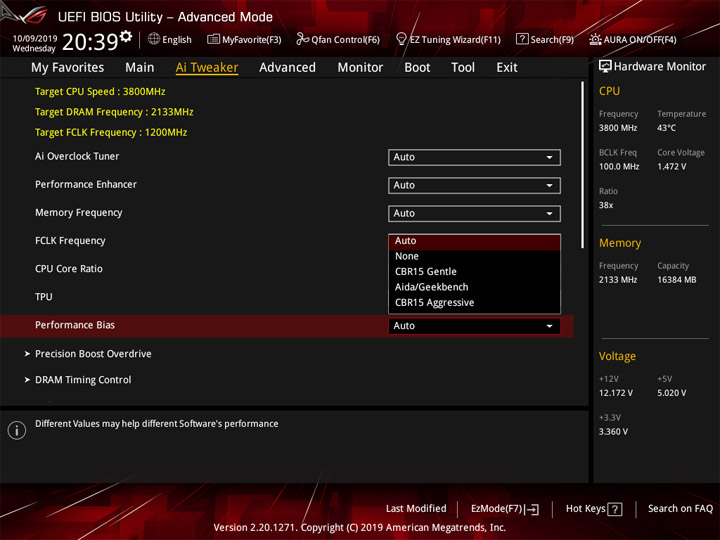Select Auto in the open dropdown list
This screenshot has height=540, width=720.
[474, 241]
